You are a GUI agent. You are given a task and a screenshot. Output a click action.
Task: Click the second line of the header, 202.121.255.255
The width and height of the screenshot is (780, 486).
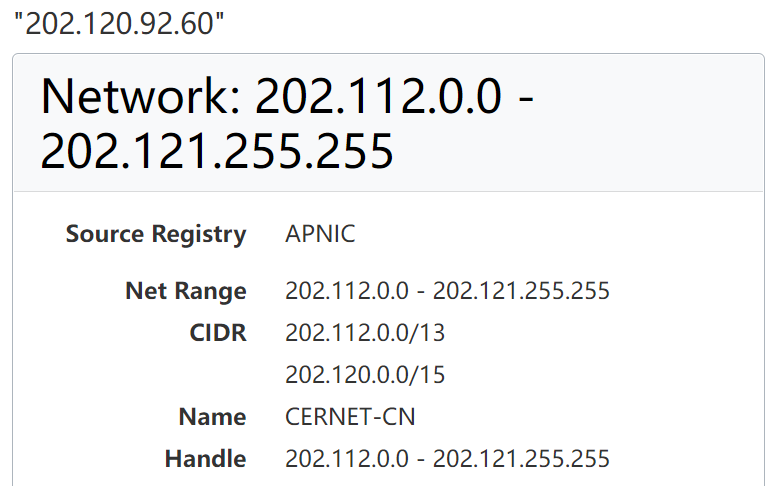pos(217,150)
